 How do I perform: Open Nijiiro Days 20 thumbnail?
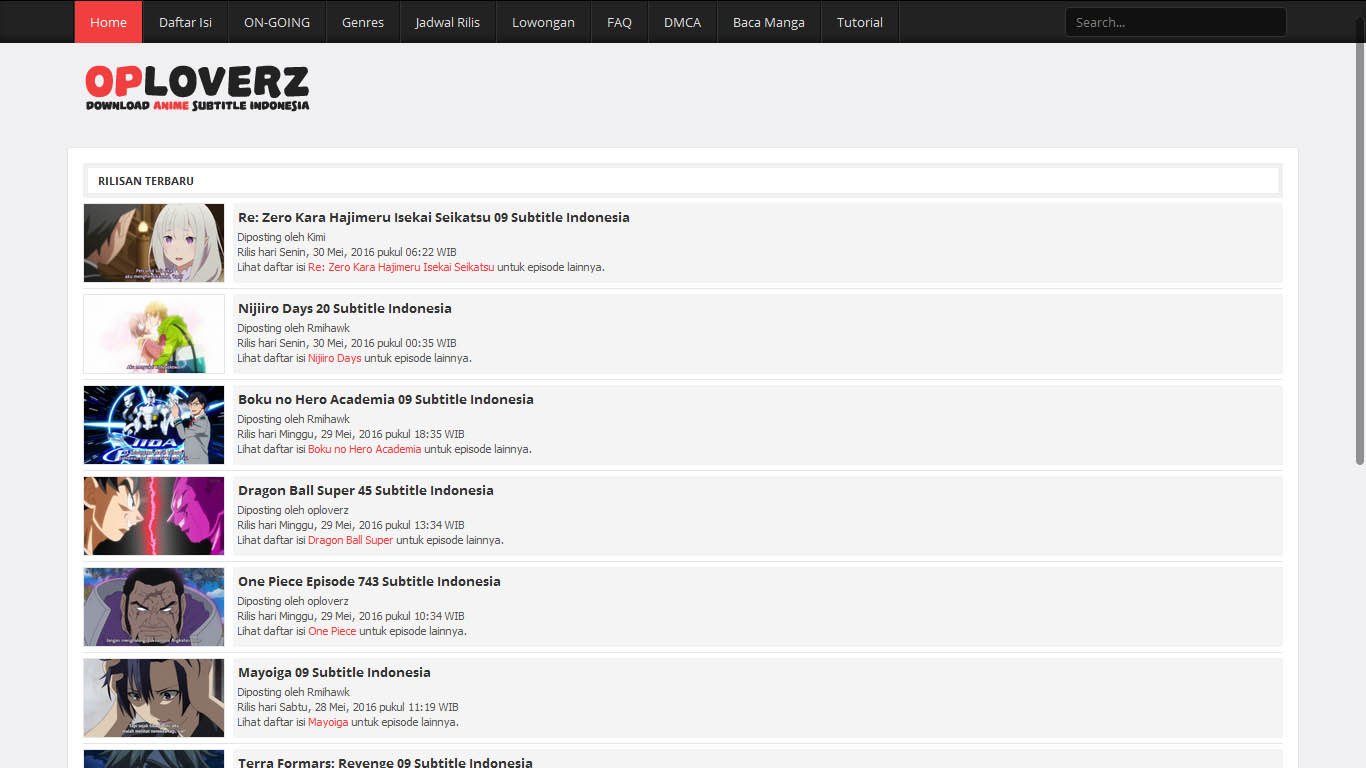pyautogui.click(x=154, y=334)
